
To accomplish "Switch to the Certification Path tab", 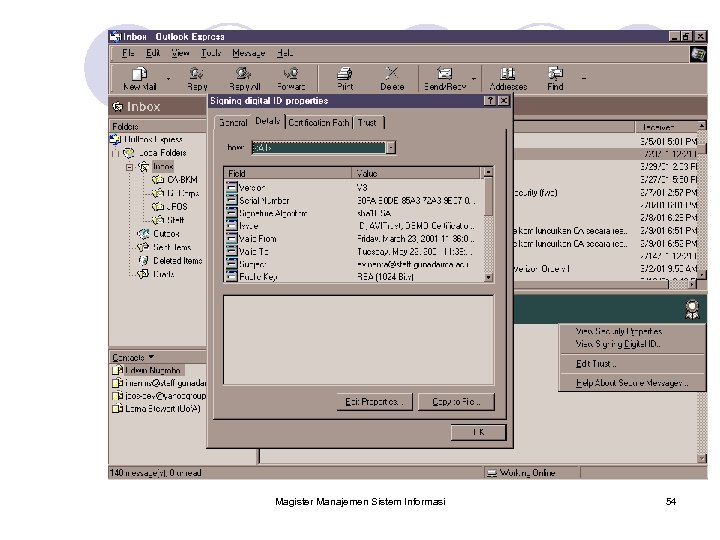I will coord(319,123).
